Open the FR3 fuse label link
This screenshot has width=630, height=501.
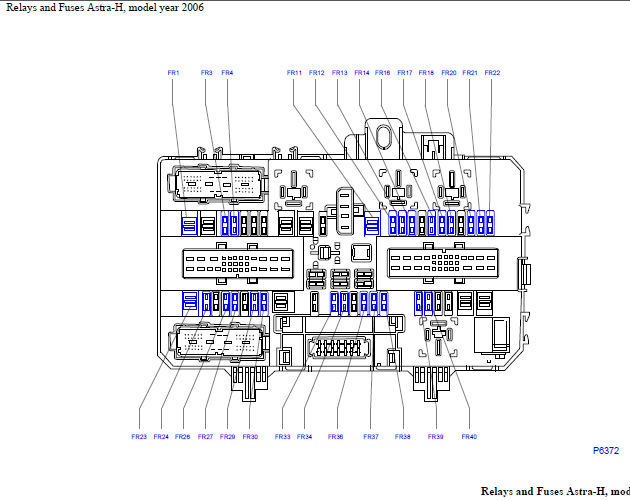207,73
